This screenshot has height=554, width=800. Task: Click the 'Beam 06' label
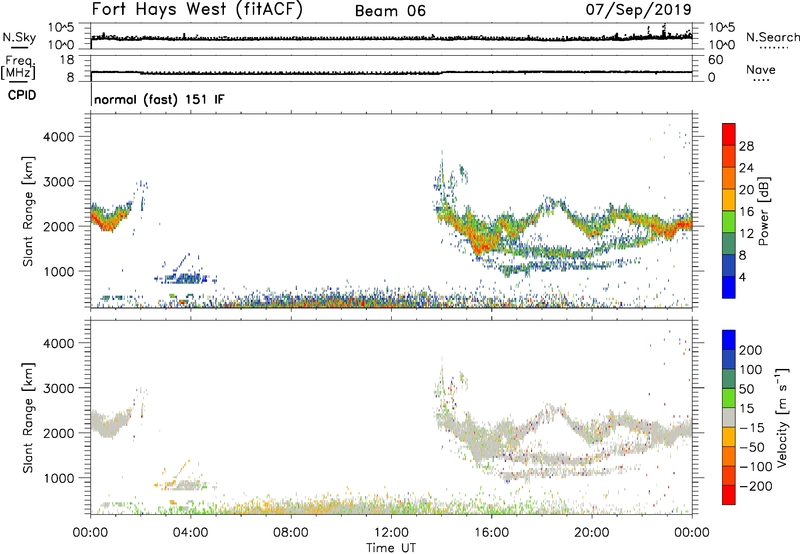pyautogui.click(x=390, y=11)
